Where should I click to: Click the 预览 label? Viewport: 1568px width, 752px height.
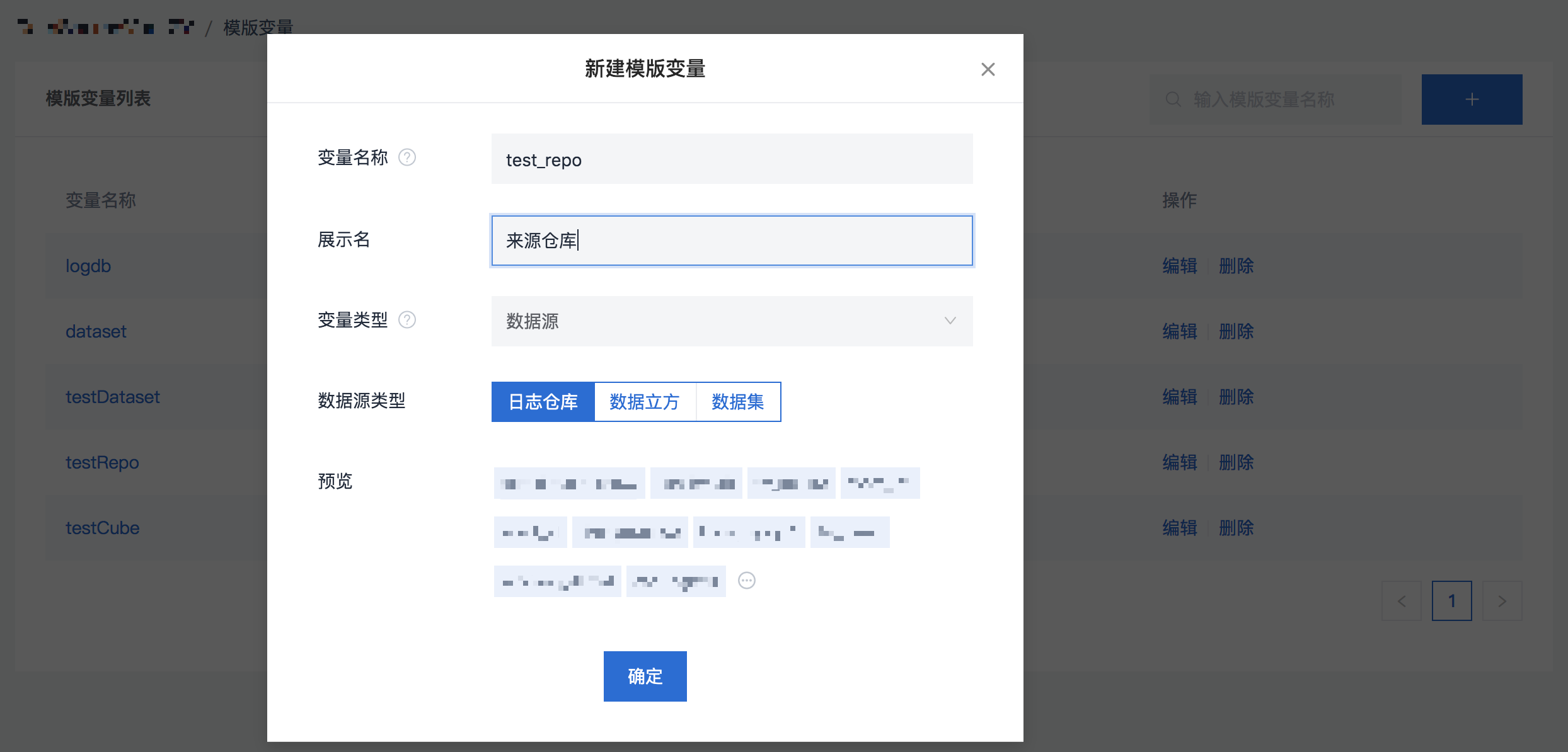tap(335, 481)
